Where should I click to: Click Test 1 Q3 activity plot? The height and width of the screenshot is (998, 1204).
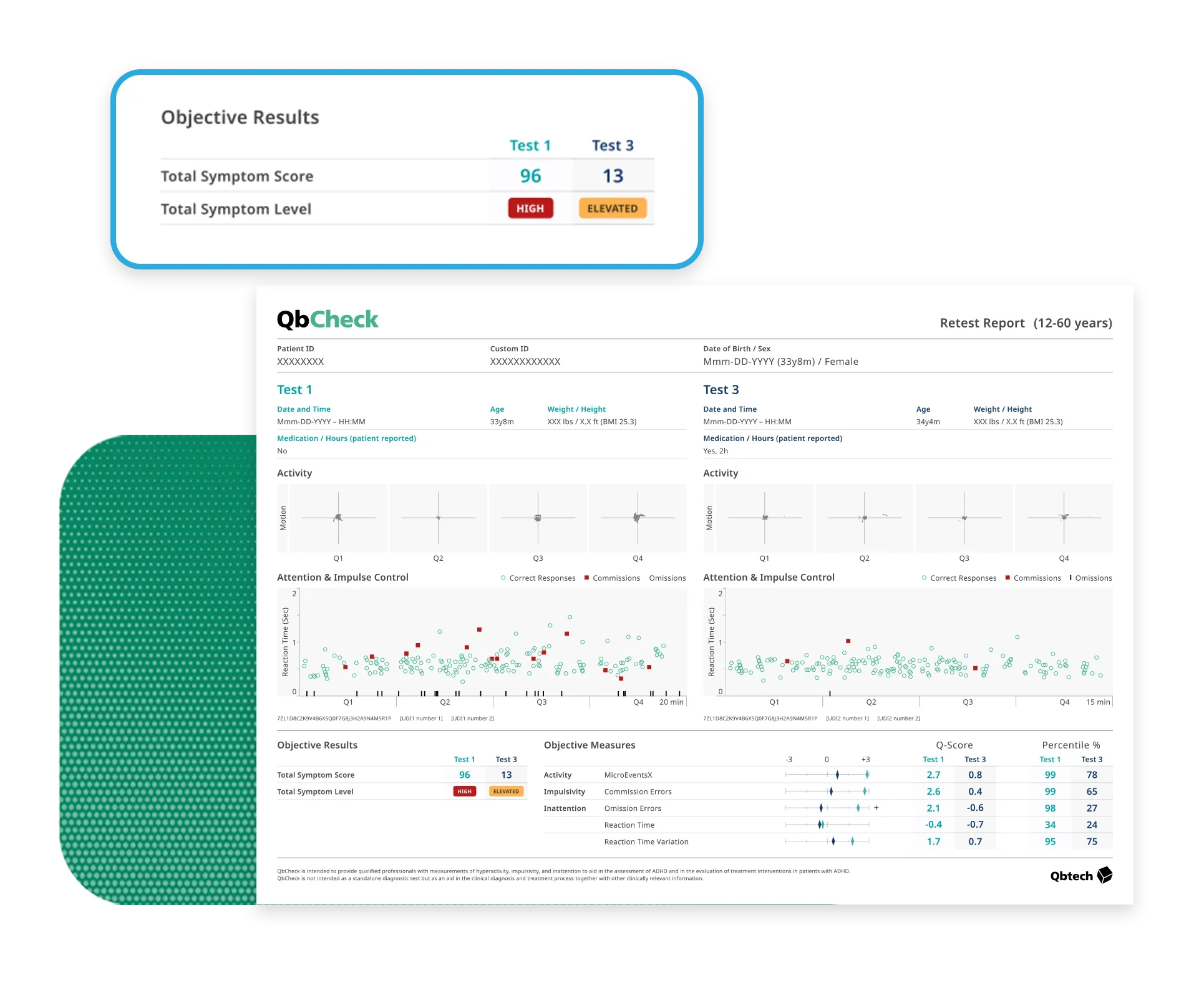coord(538,518)
